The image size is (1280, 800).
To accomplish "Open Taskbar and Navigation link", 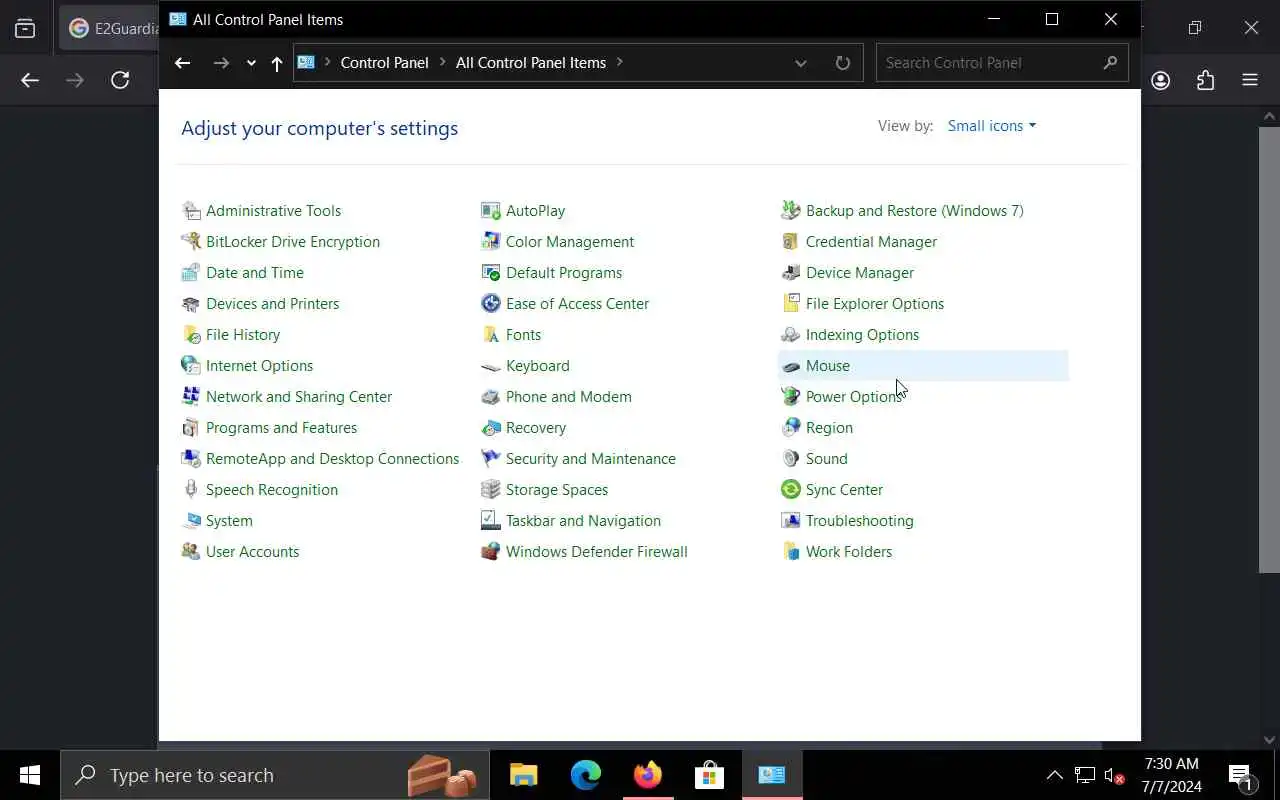I will coord(583,521).
